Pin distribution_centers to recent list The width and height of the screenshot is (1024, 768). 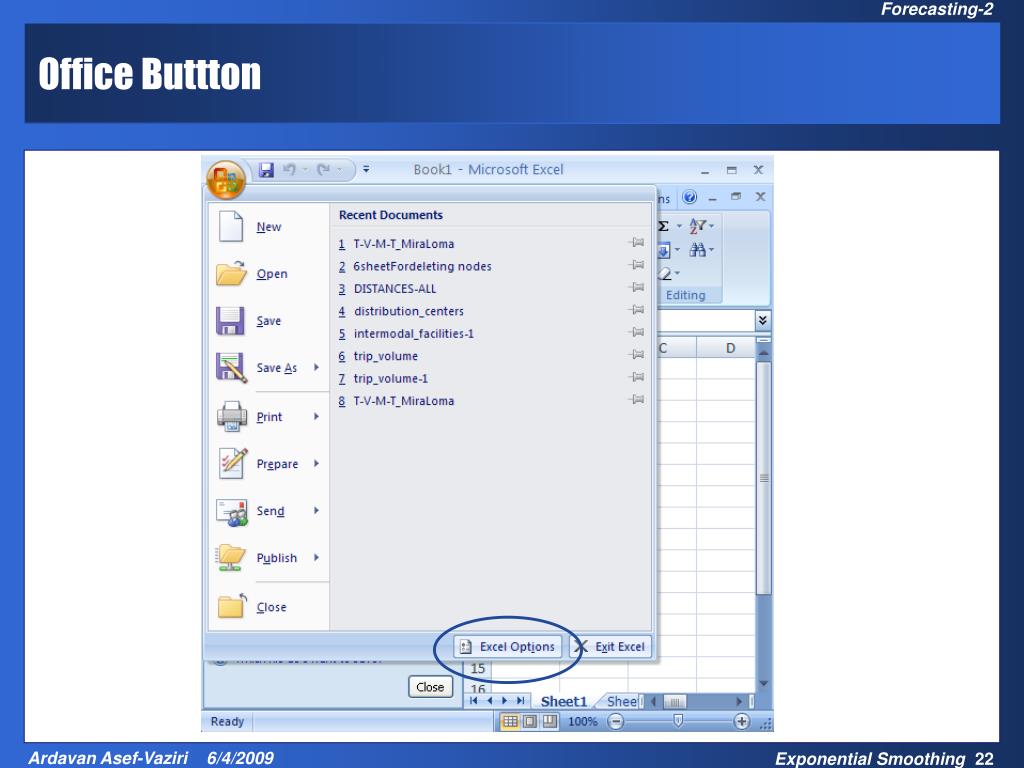pos(637,310)
